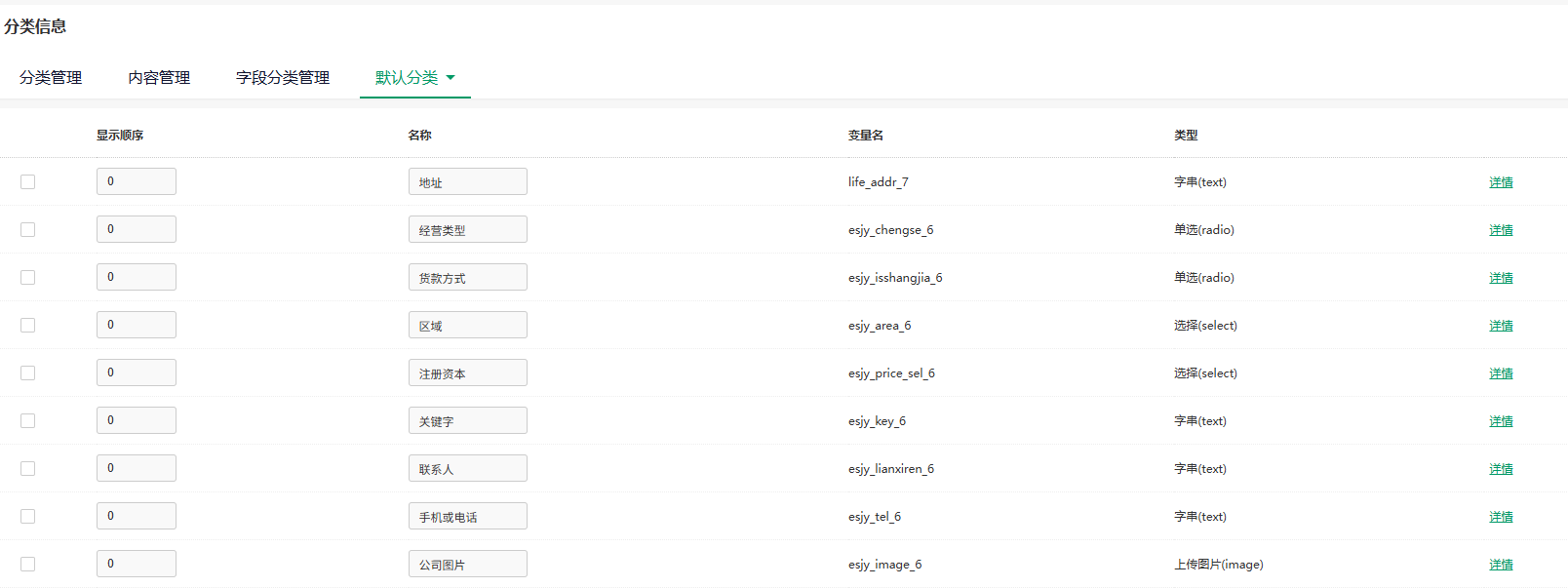This screenshot has height=588, width=1568.
Task: Focus the 关键字 name input
Action: (x=467, y=421)
